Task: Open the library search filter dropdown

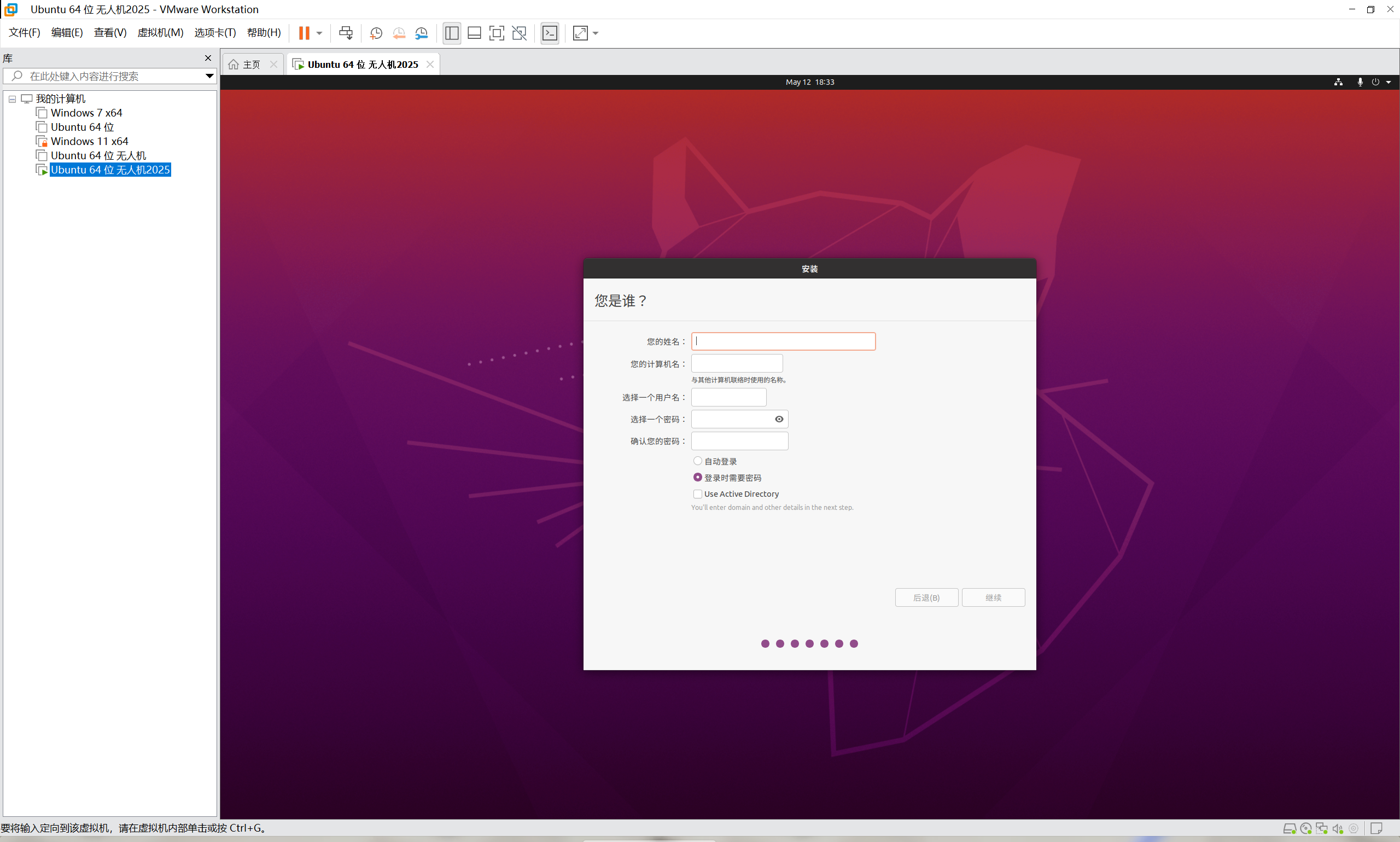Action: click(209, 76)
